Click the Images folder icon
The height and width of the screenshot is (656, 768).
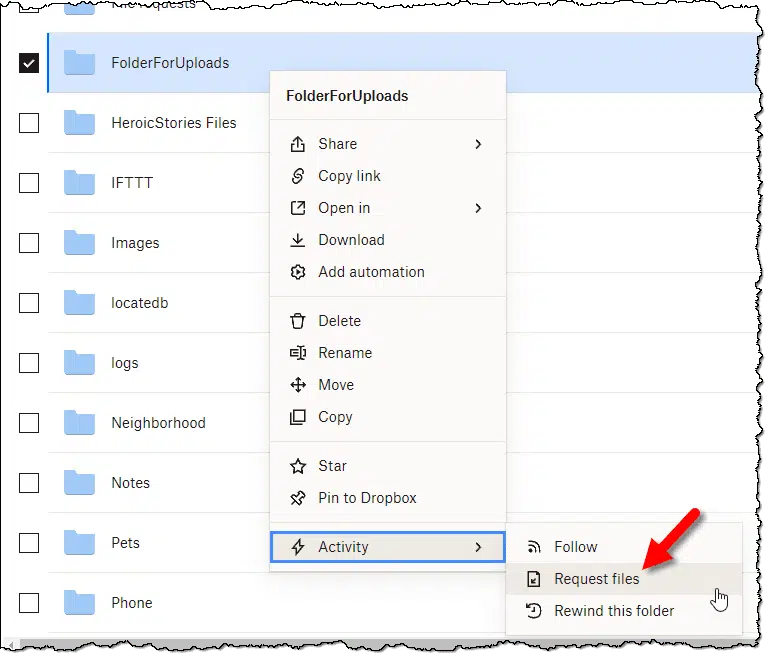point(79,243)
